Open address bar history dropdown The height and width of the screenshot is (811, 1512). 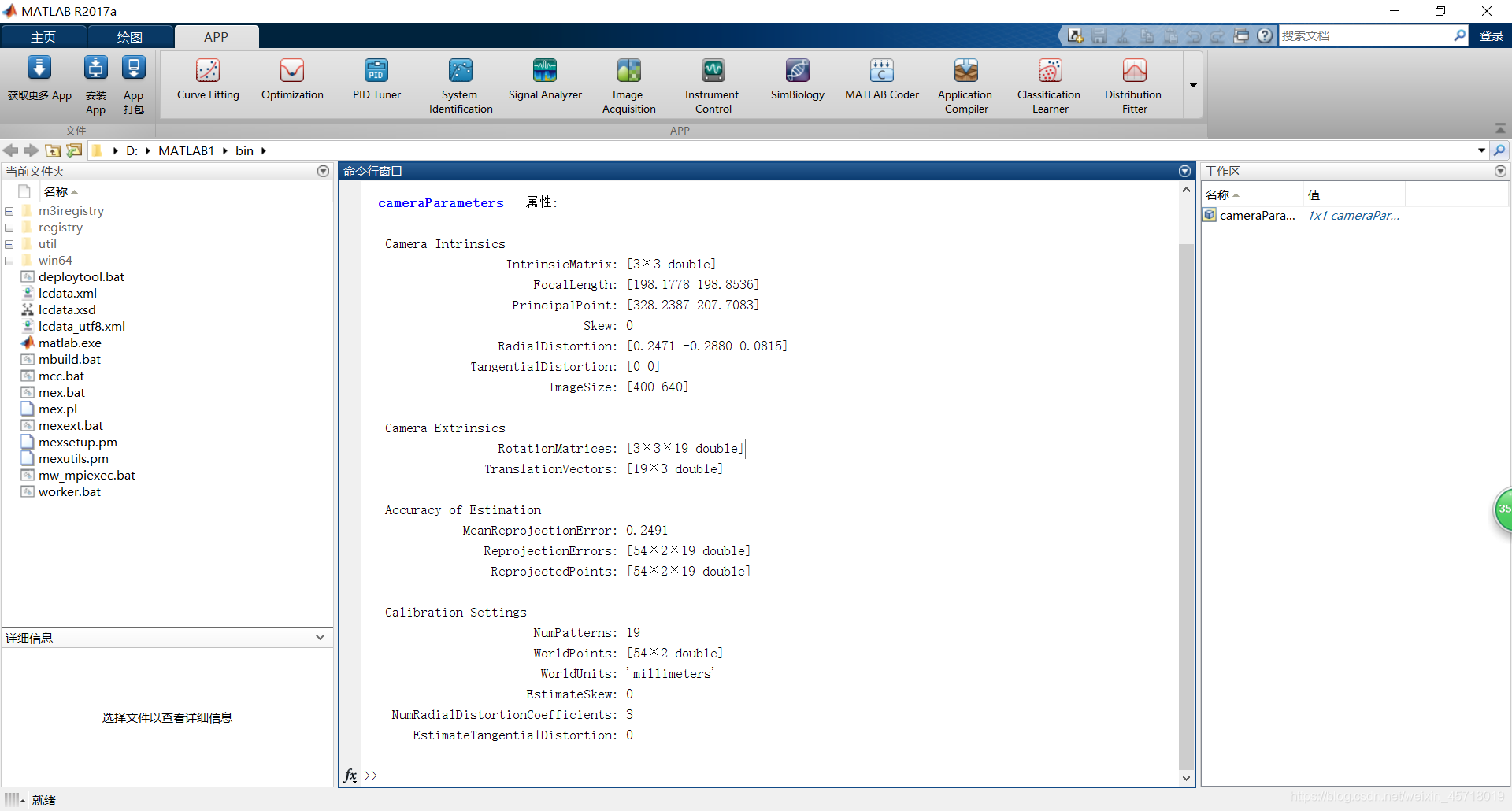1481,150
